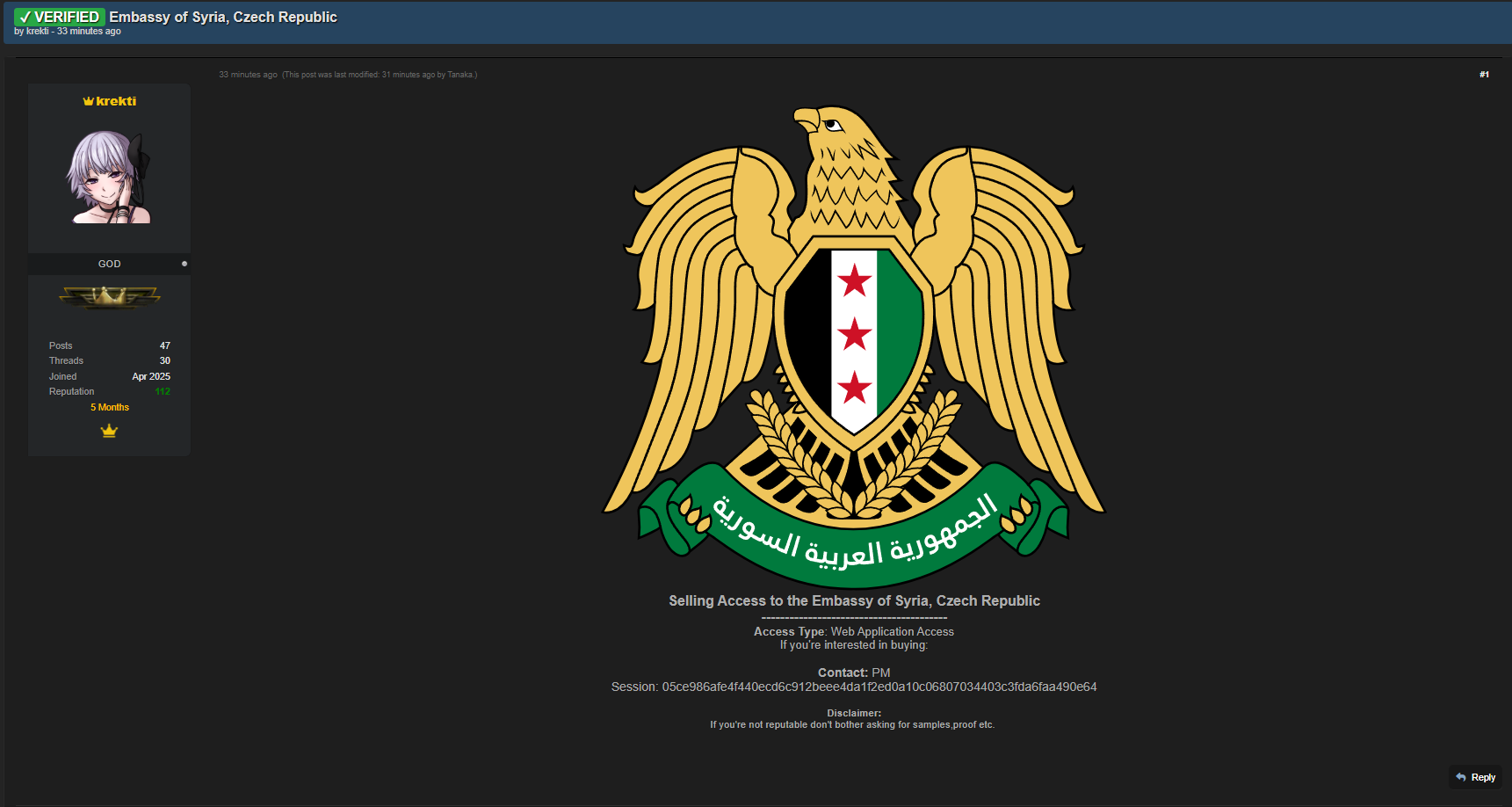The image size is (1512, 807).
Task: View the reputation score 112
Action: tap(163, 391)
